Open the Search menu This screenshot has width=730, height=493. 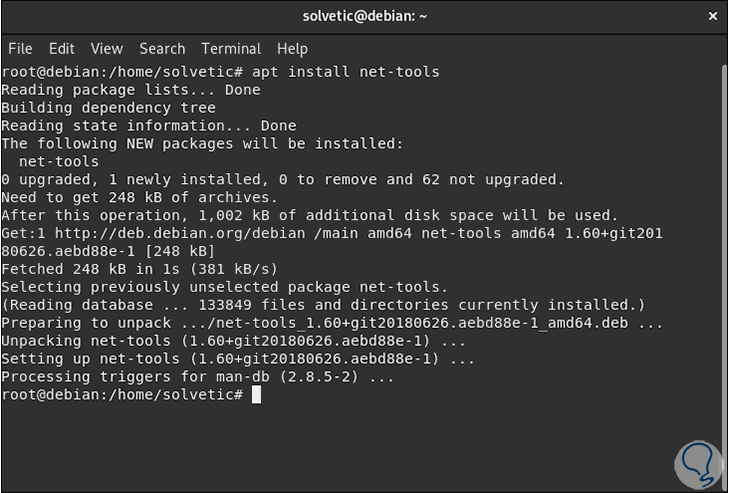162,48
